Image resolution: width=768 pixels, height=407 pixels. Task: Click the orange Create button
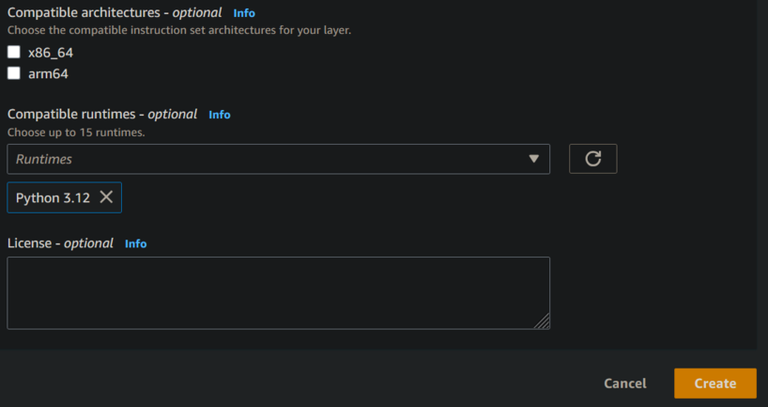coord(715,383)
